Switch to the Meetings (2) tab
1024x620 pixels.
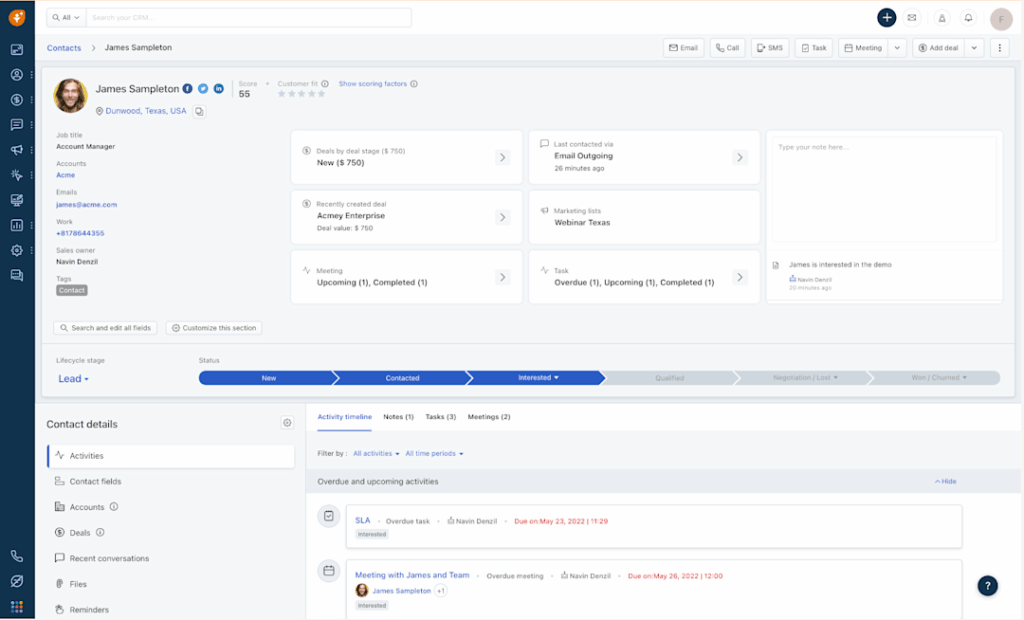point(489,417)
